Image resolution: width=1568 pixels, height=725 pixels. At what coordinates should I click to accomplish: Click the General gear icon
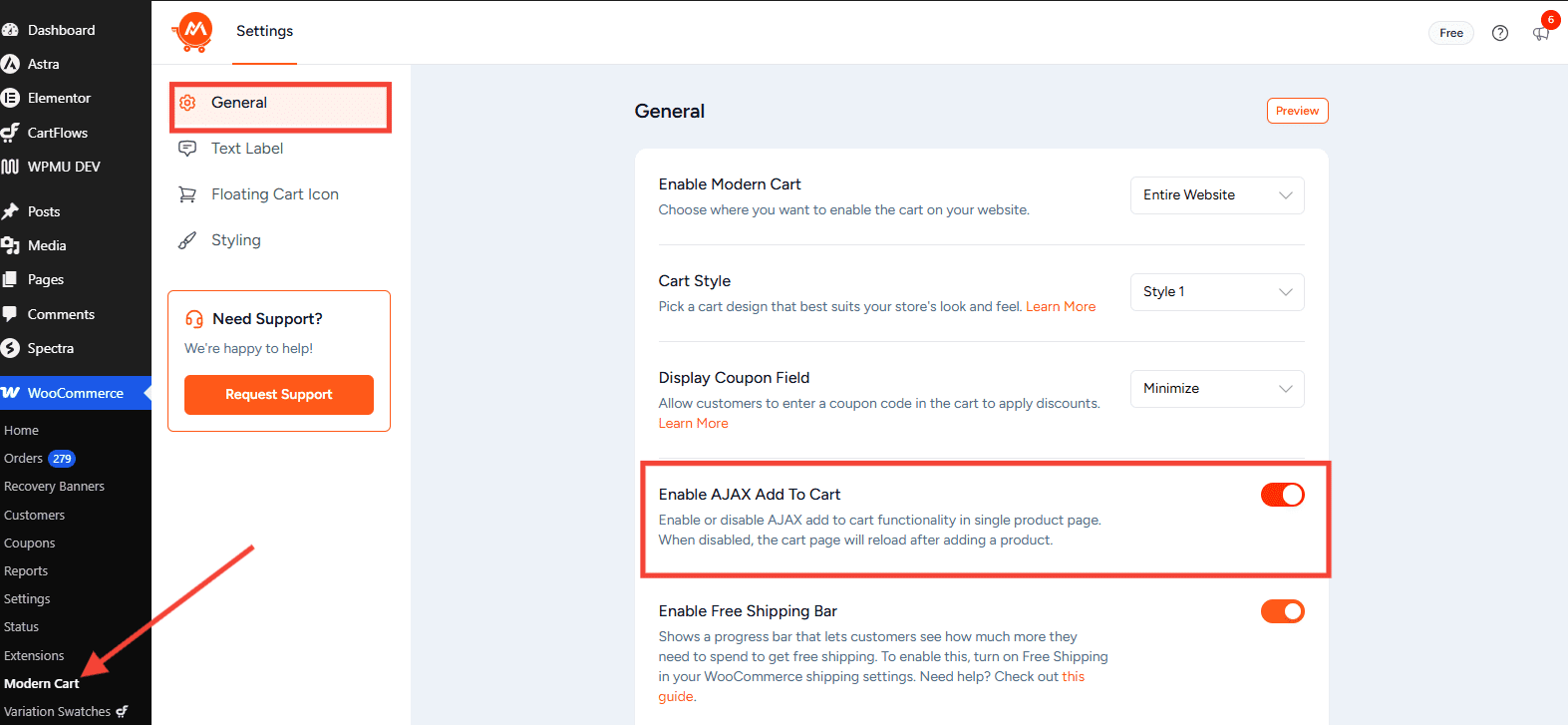point(187,103)
